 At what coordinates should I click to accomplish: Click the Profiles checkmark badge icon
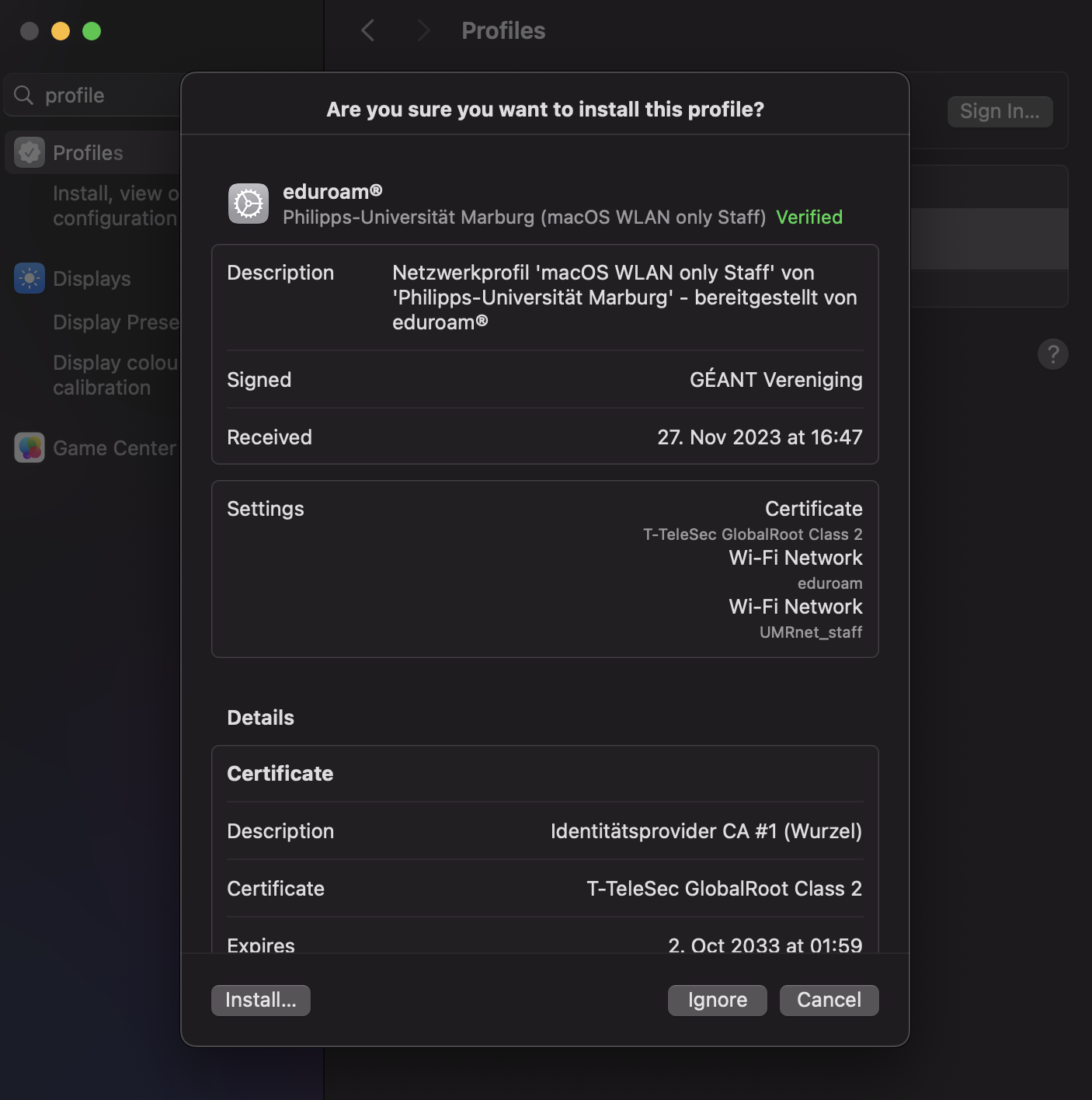click(30, 152)
